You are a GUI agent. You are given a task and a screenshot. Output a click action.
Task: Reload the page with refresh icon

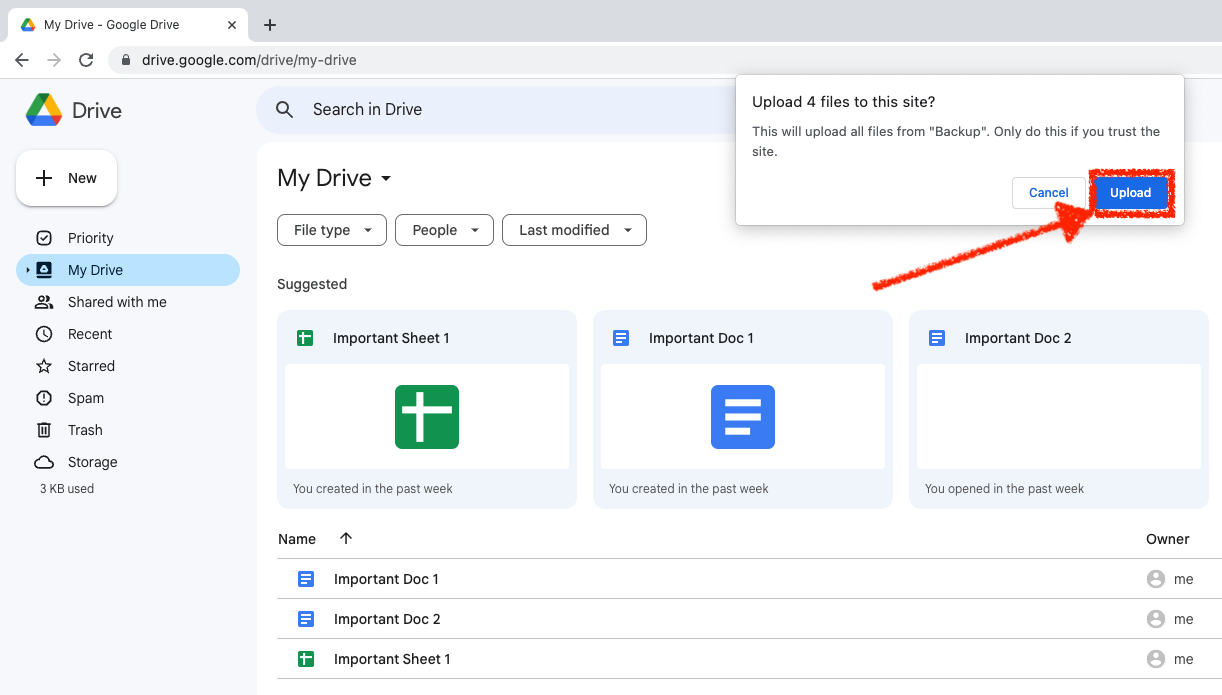(x=86, y=60)
